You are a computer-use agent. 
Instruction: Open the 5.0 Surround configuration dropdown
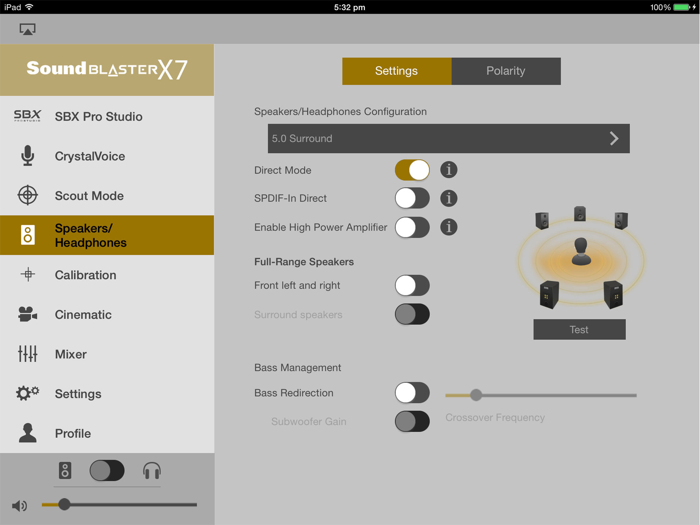pyautogui.click(x=449, y=138)
